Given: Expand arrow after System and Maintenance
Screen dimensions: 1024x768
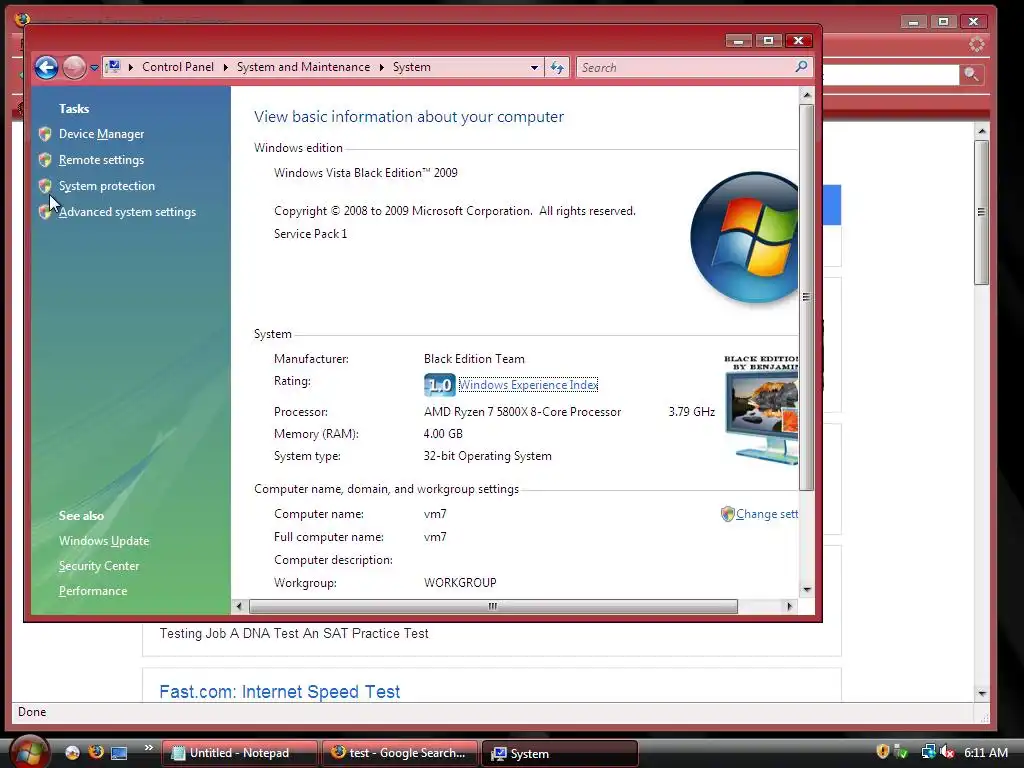Looking at the screenshot, I should [x=381, y=67].
